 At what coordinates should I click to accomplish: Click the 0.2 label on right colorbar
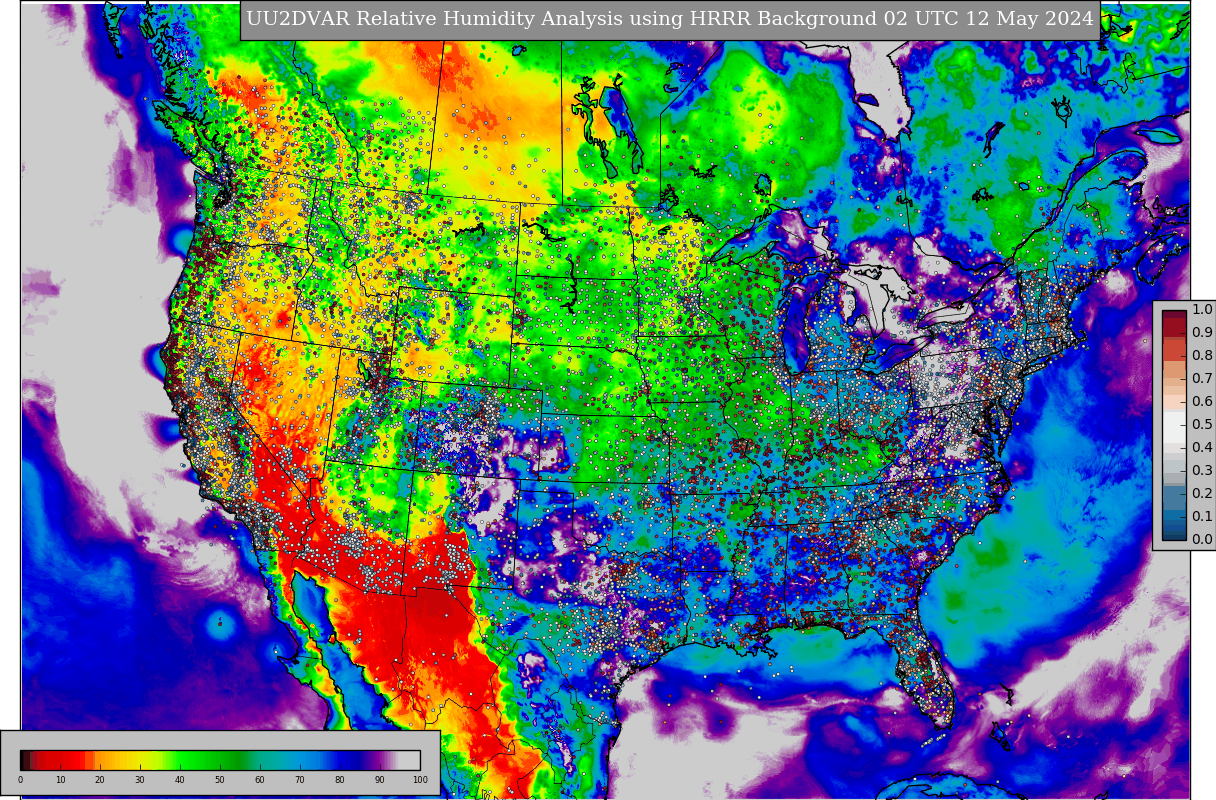[x=1202, y=494]
